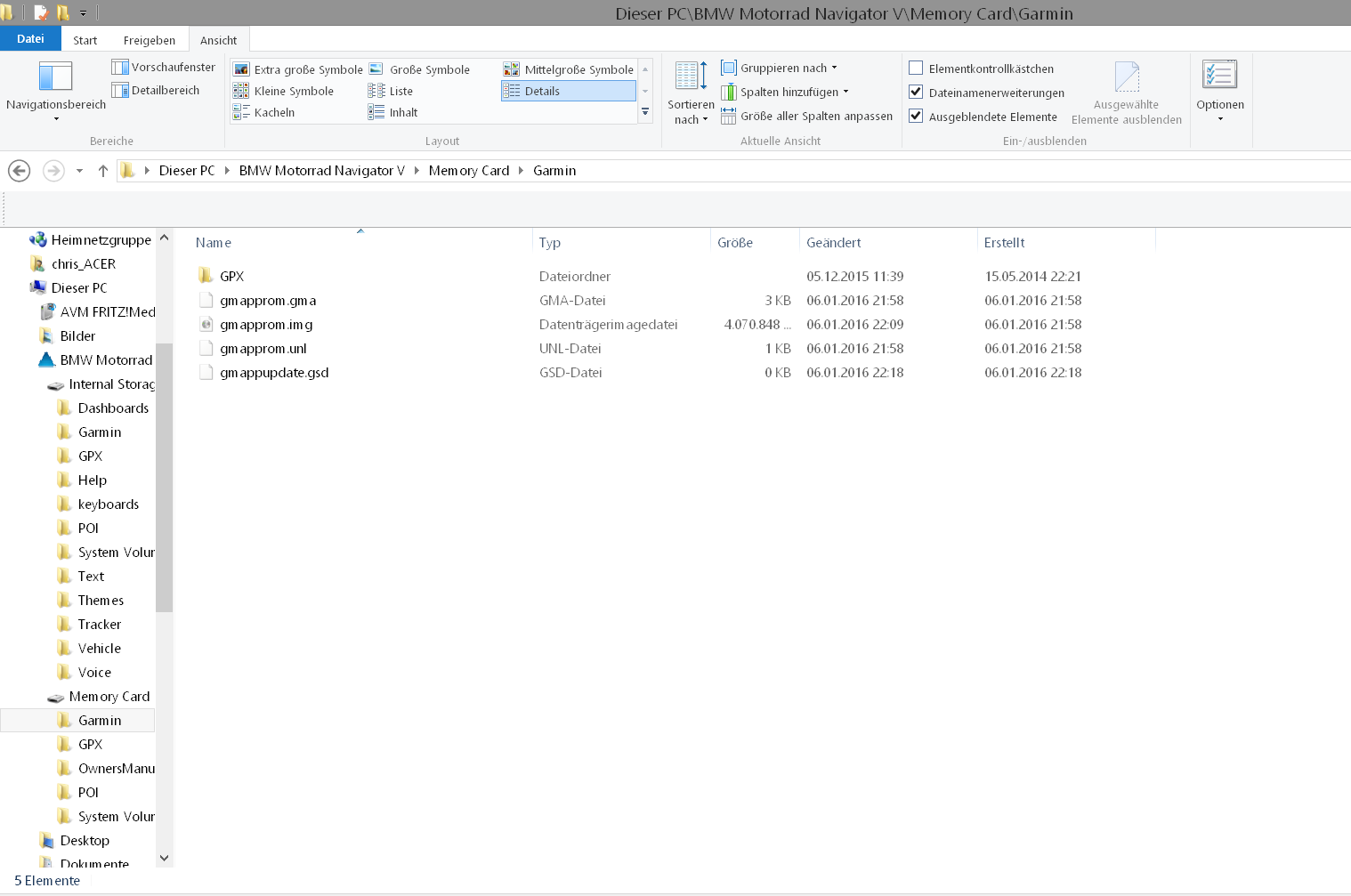Image resolution: width=1351 pixels, height=896 pixels.
Task: Click the Memory Card breadcrumb segment
Action: point(468,171)
